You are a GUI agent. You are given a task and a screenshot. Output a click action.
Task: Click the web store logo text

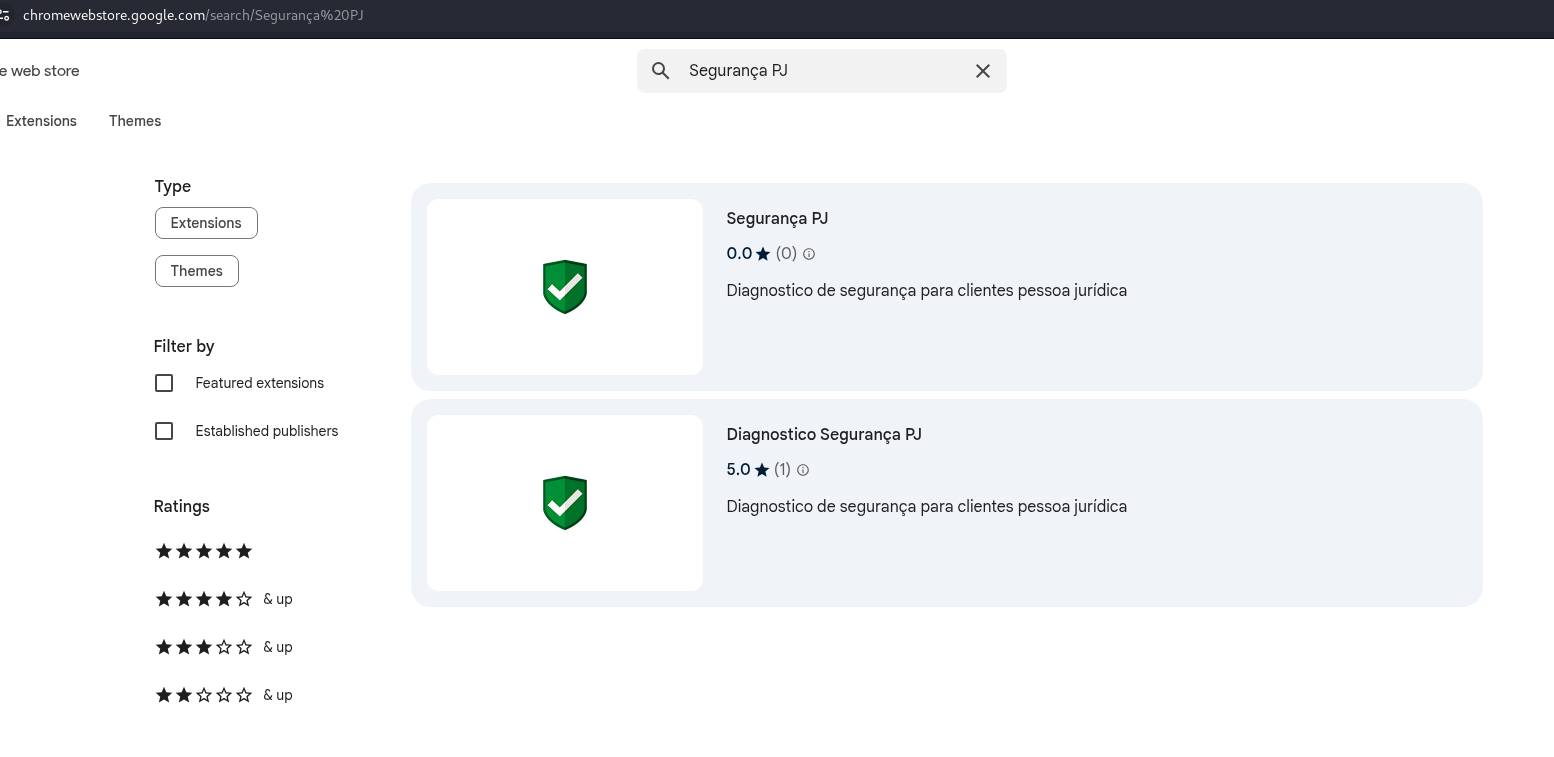click(38, 71)
